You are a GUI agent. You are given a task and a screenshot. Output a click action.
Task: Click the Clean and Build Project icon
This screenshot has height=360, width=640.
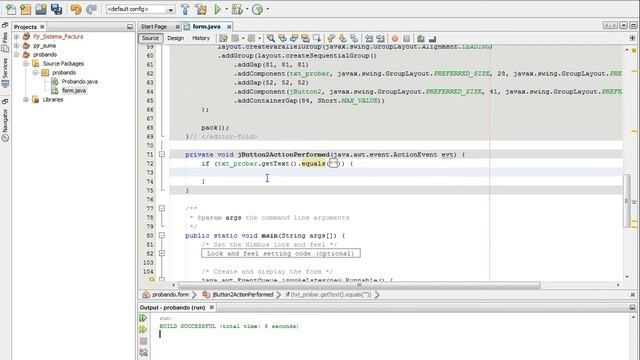(201, 9)
